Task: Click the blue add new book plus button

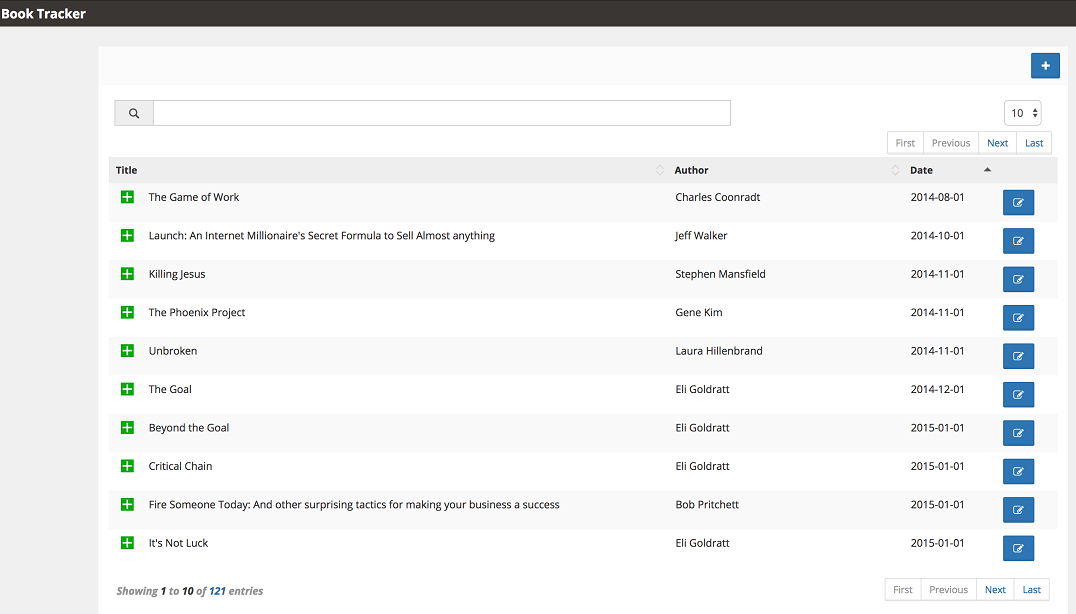Action: tap(1045, 66)
